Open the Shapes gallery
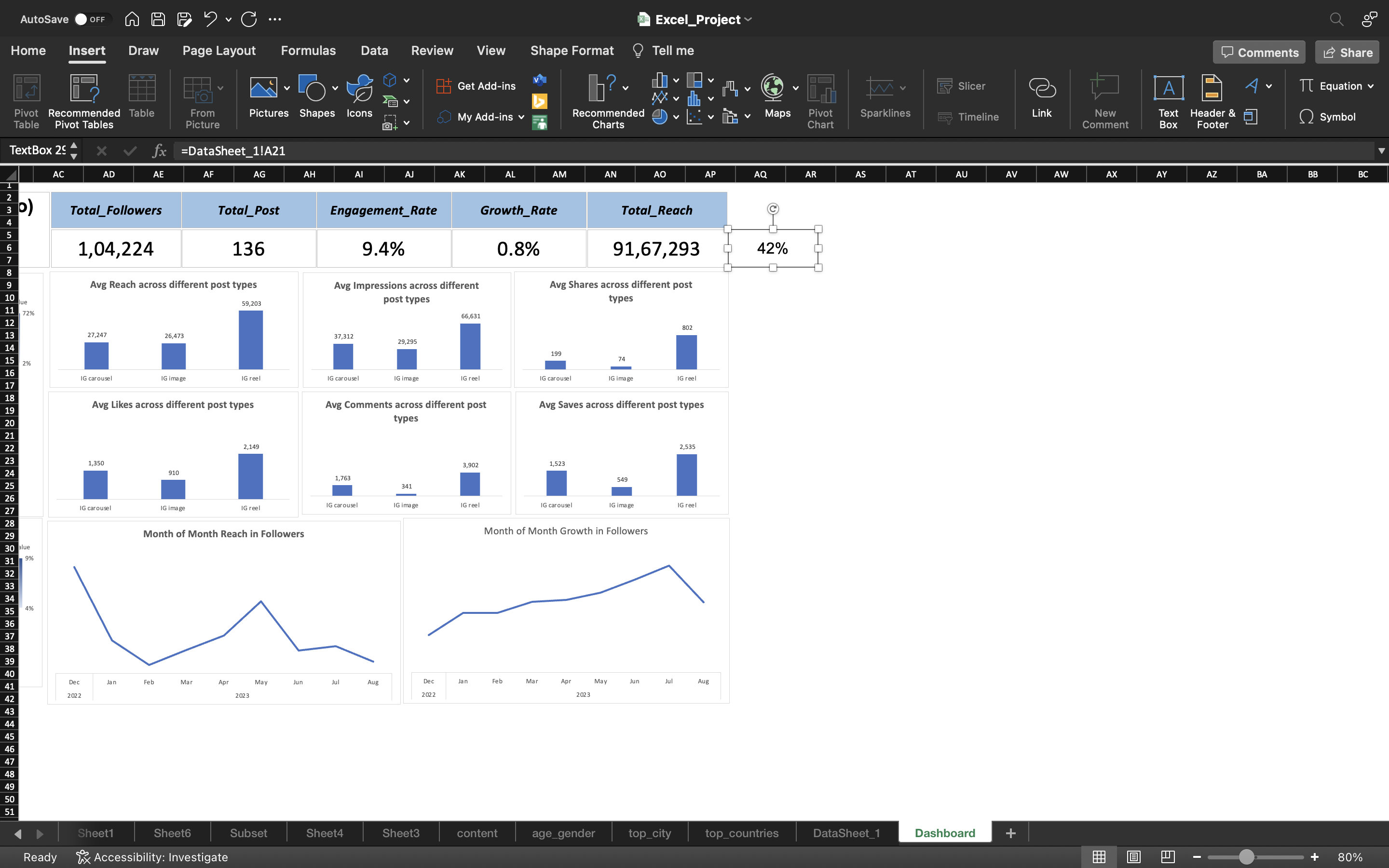The height and width of the screenshot is (868, 1389). [317, 96]
